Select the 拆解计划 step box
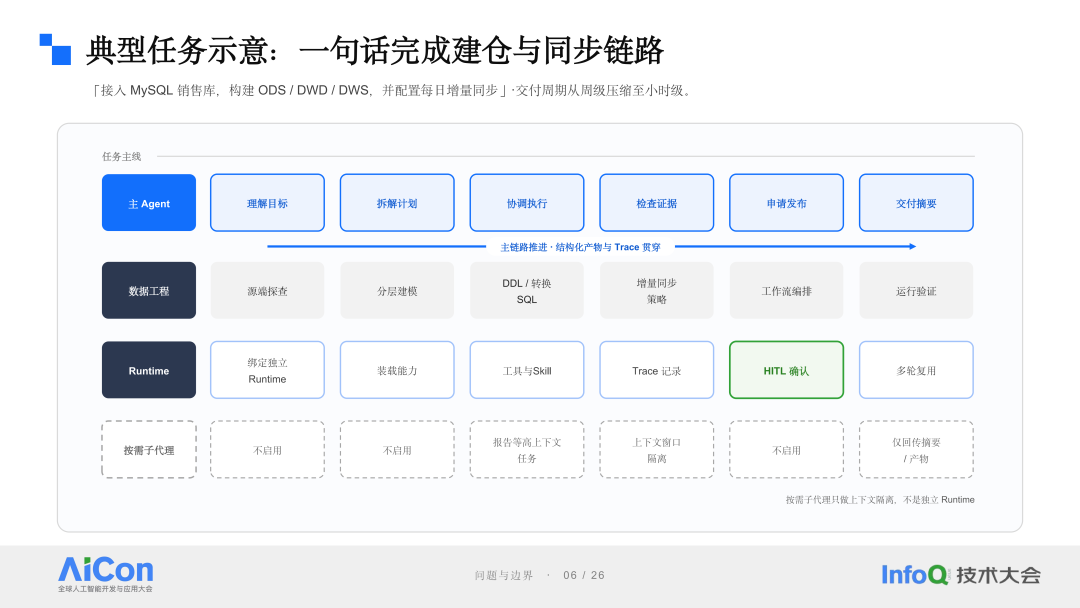1080x608 pixels. click(397, 202)
